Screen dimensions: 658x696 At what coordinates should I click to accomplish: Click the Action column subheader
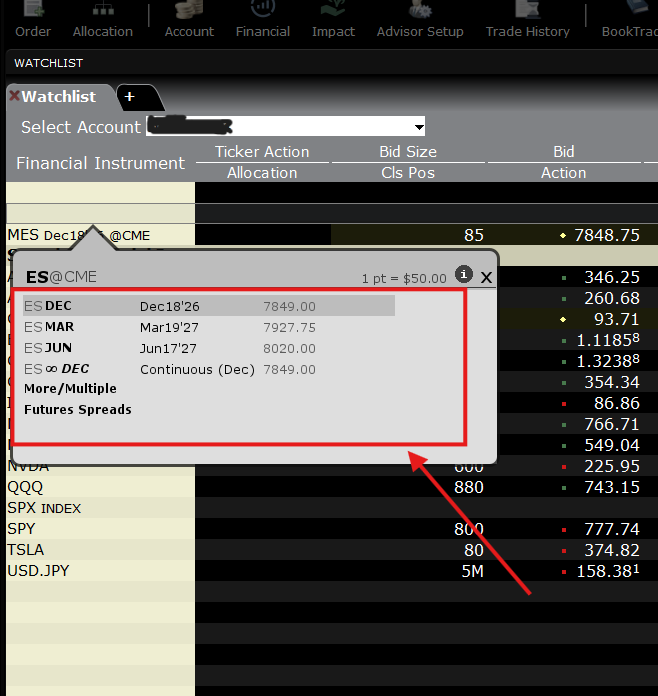pos(563,173)
